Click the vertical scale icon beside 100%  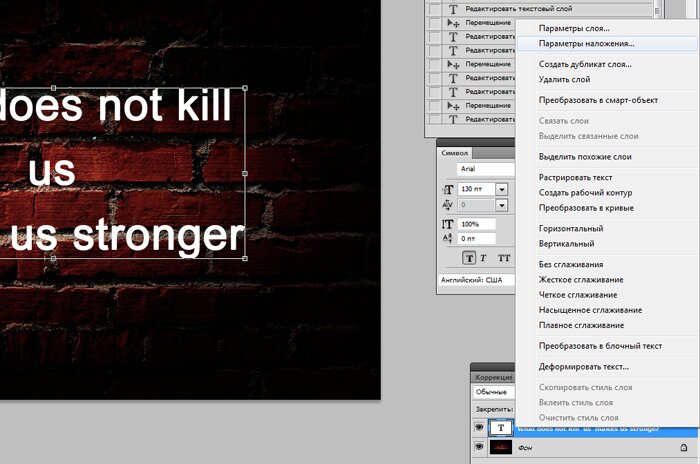(x=448, y=224)
